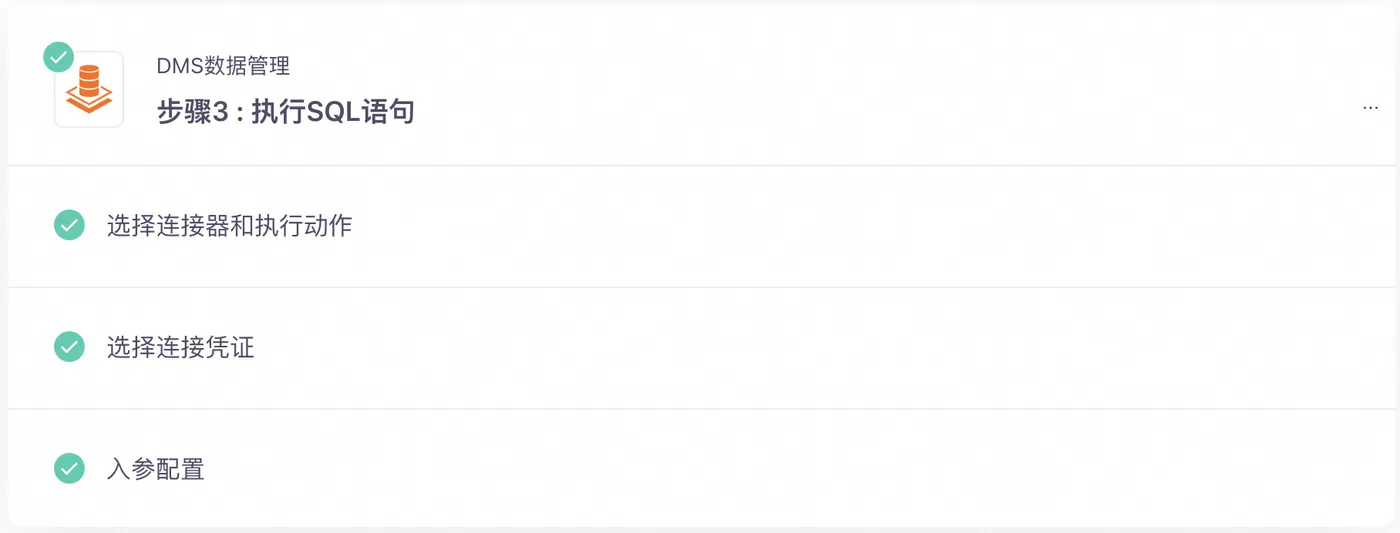Expand the 入参配置 section
Viewport: 1400px width, 533px height.
[701, 469]
